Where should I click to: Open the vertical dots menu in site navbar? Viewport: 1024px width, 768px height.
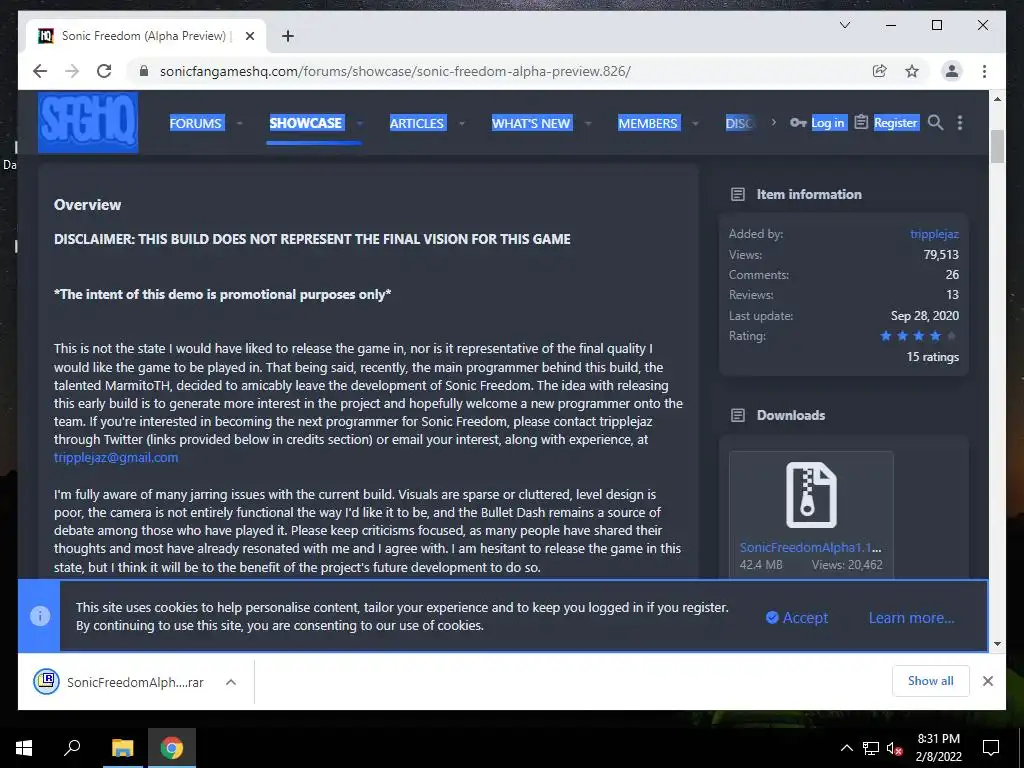click(959, 123)
